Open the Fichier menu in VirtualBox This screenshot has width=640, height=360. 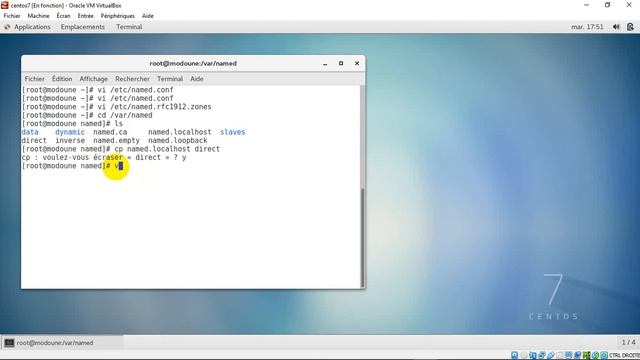pyautogui.click(x=12, y=16)
